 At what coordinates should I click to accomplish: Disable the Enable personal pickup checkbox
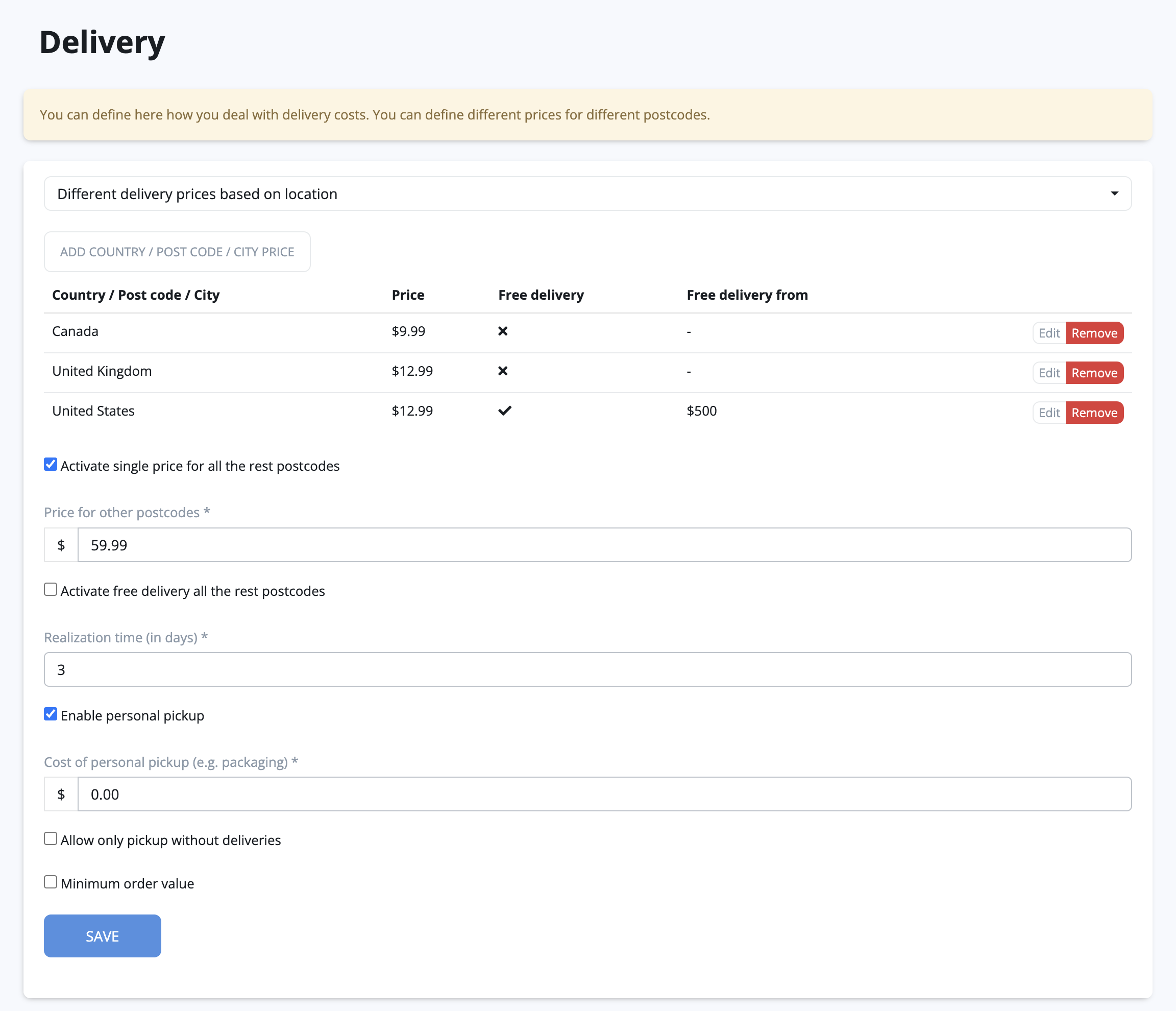point(51,714)
